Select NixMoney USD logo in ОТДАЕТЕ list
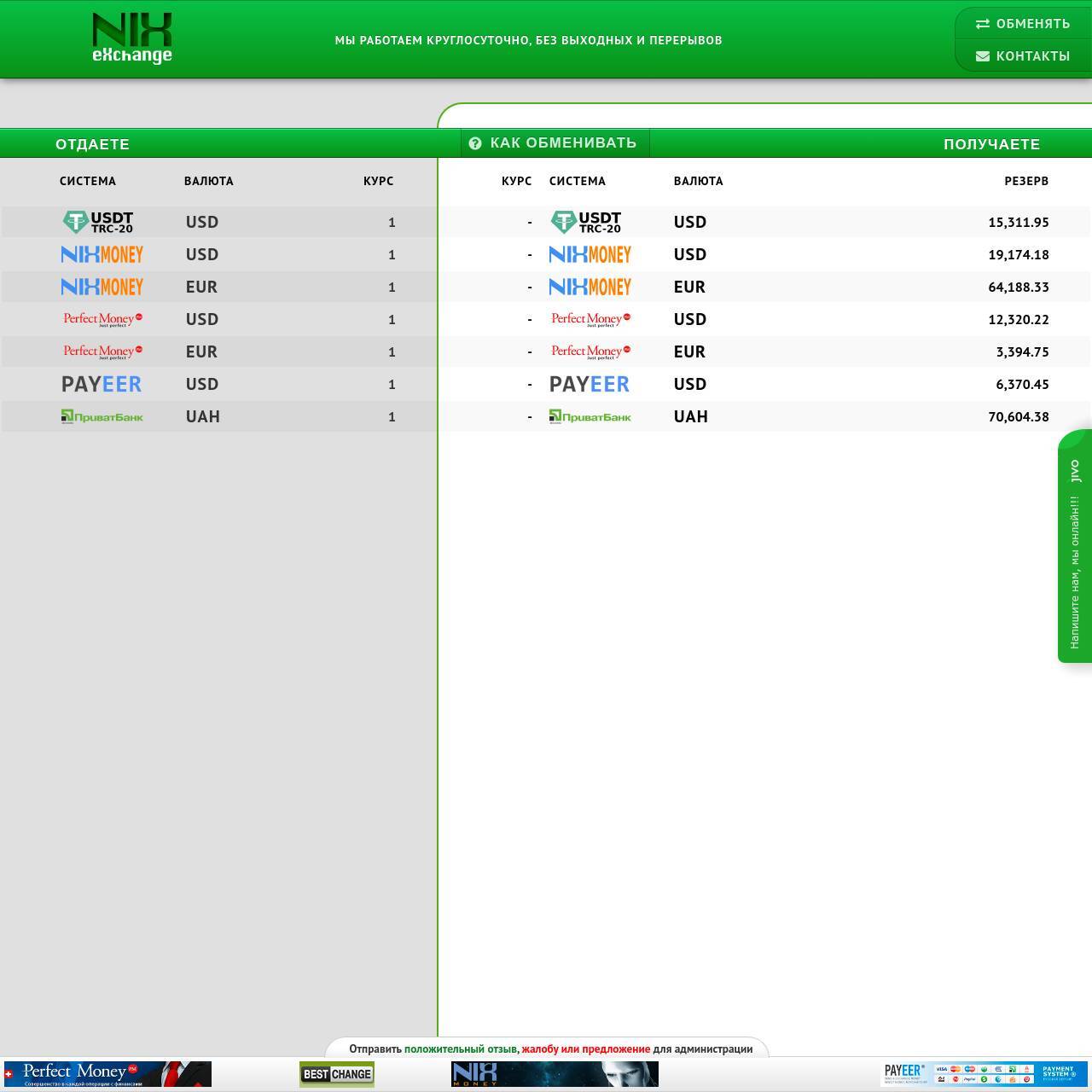 (102, 254)
